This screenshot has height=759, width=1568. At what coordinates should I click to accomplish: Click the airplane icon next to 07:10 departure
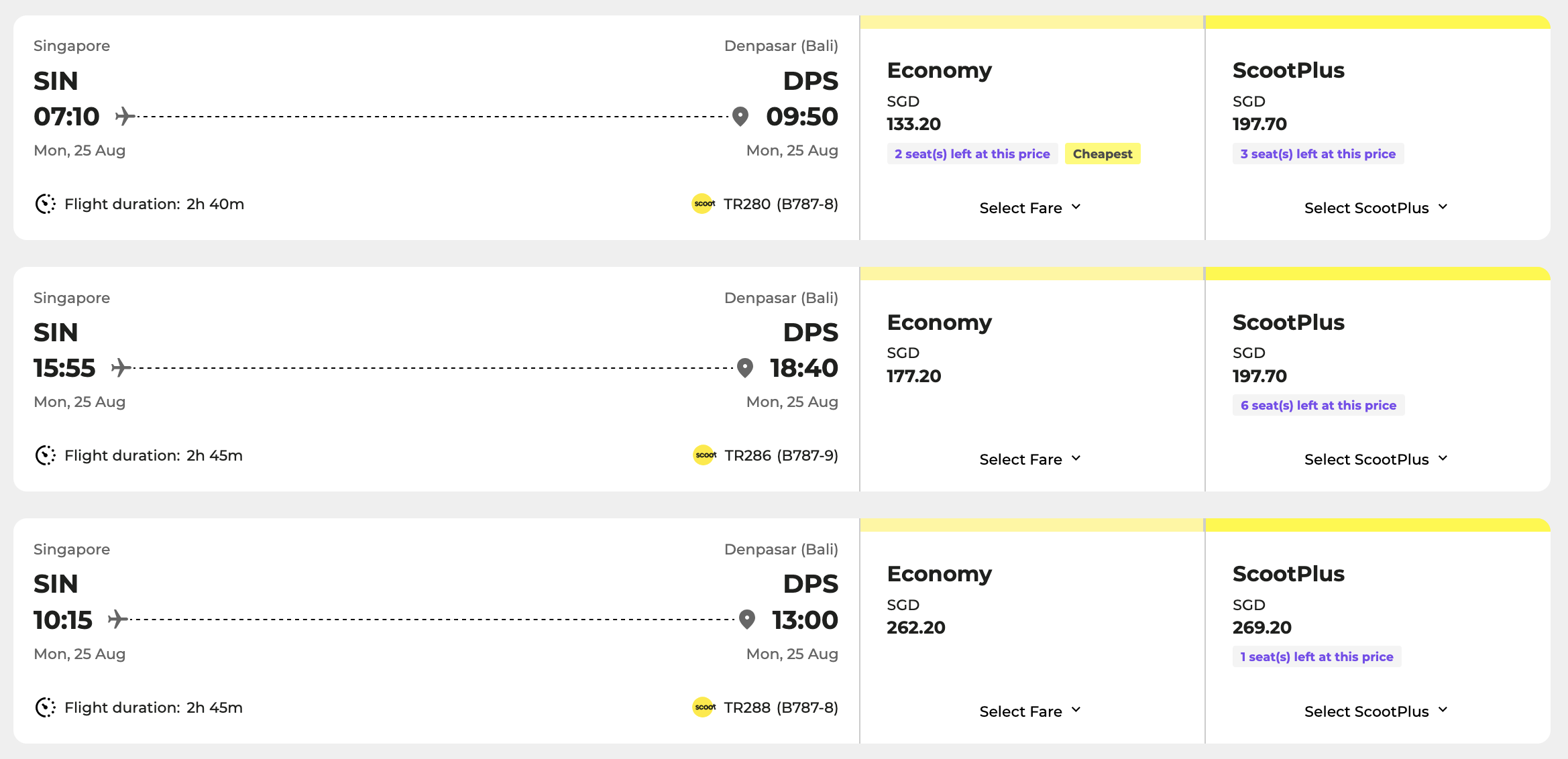tap(124, 116)
